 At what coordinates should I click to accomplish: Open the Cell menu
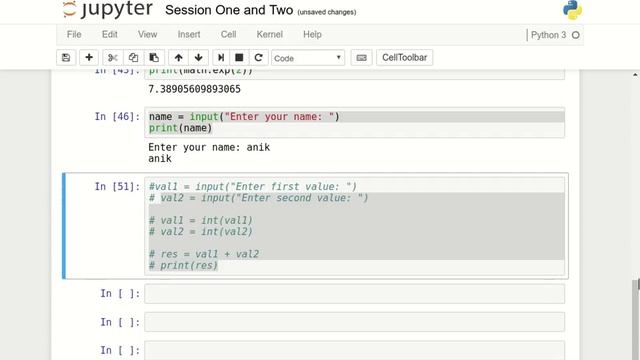(x=229, y=34)
